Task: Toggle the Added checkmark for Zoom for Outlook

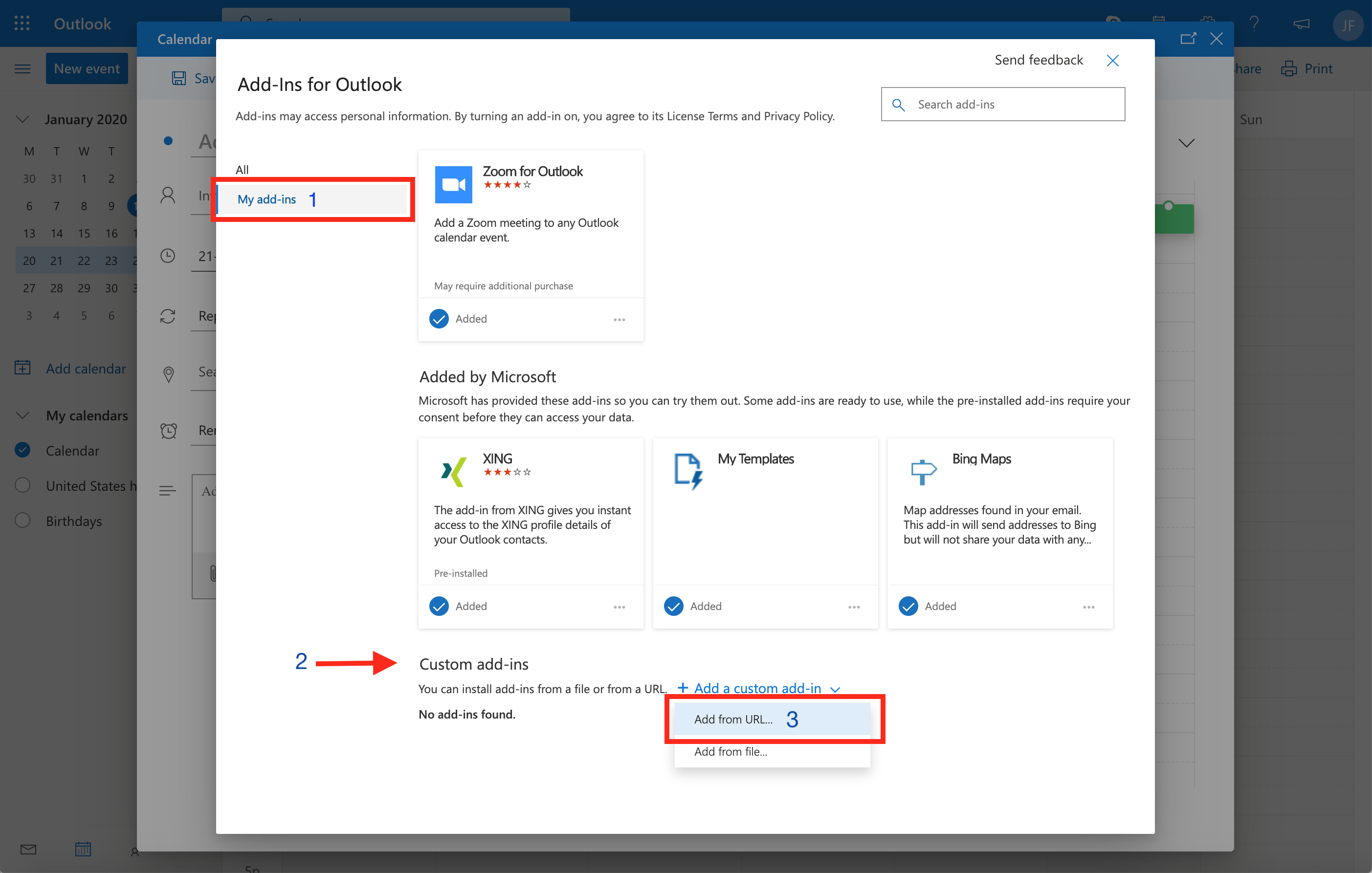Action: [439, 319]
